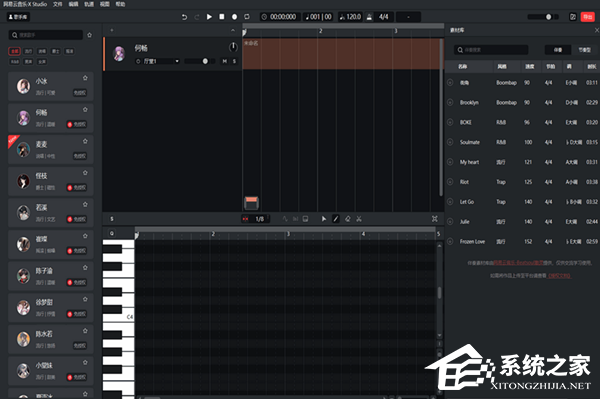Toggle the metronome icon beside the tempo
The width and height of the screenshot is (600, 399).
click(x=369, y=17)
